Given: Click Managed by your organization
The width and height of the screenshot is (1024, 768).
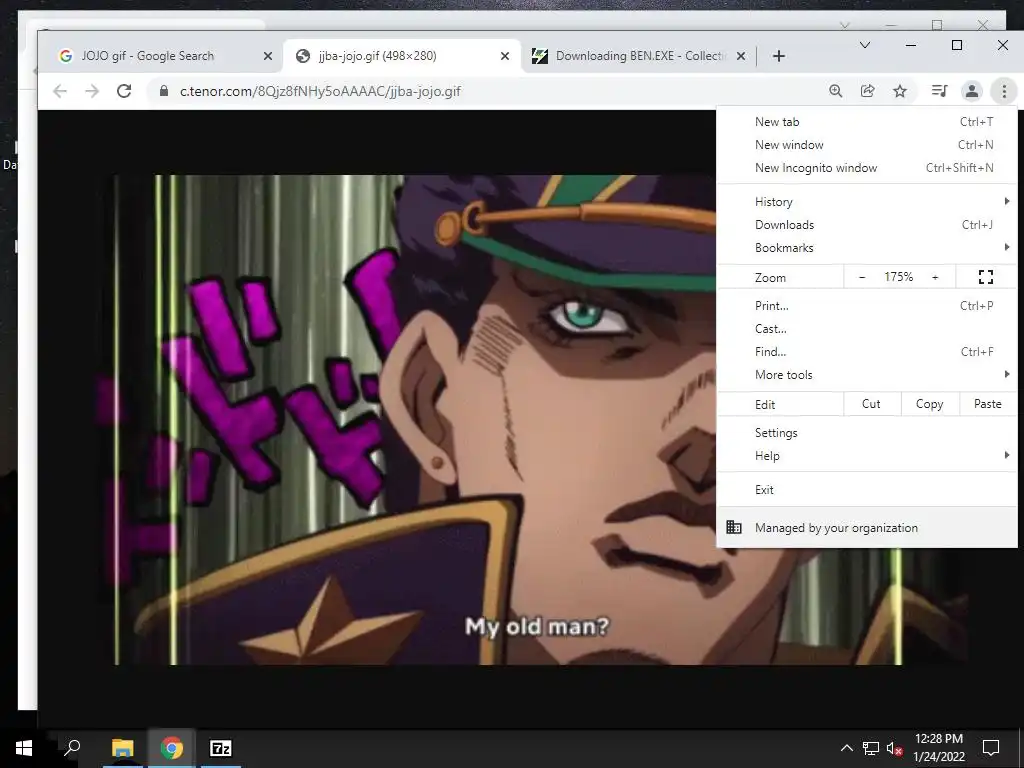Looking at the screenshot, I should coord(867,528).
